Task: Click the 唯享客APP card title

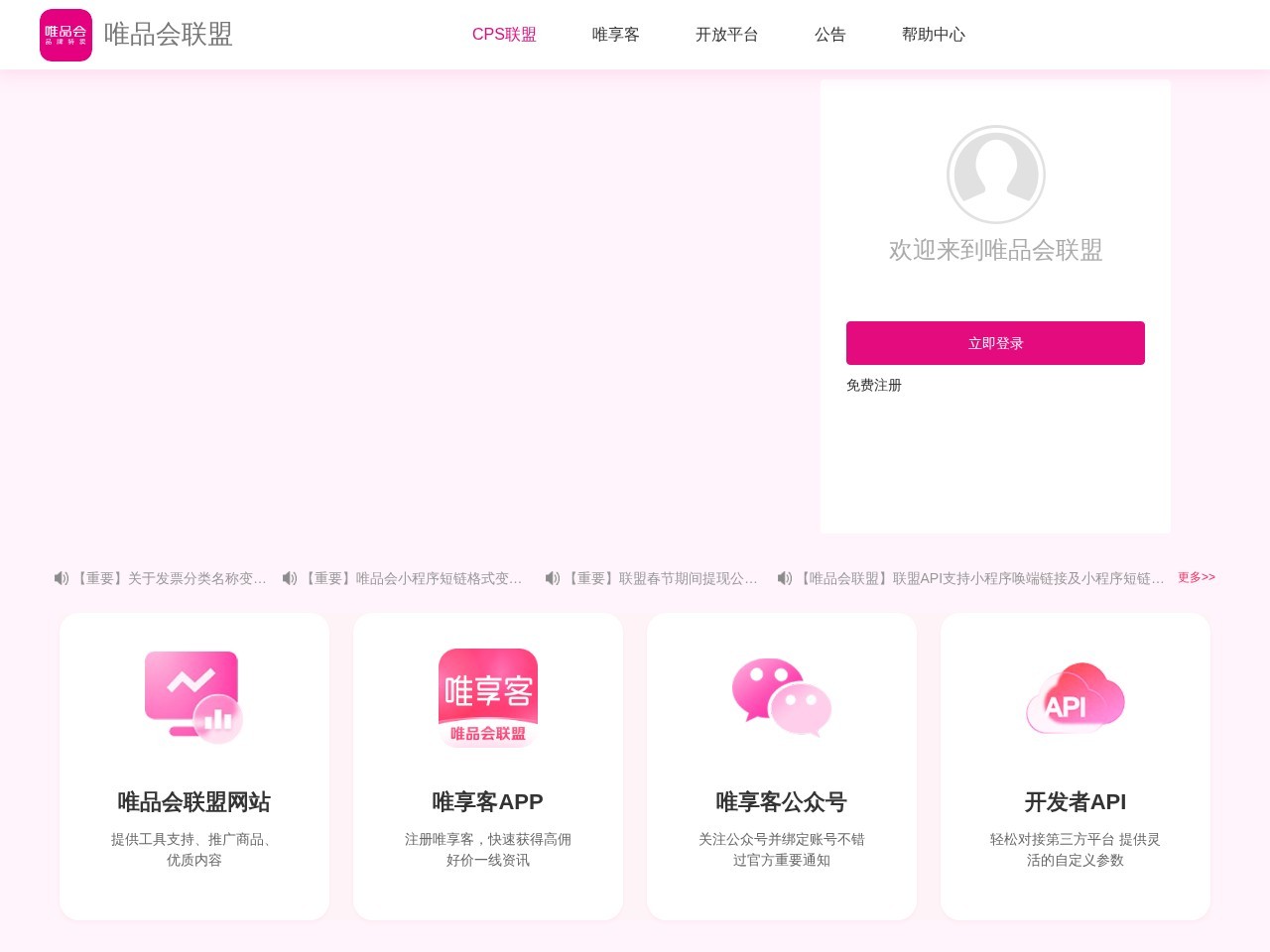Action: point(488,801)
